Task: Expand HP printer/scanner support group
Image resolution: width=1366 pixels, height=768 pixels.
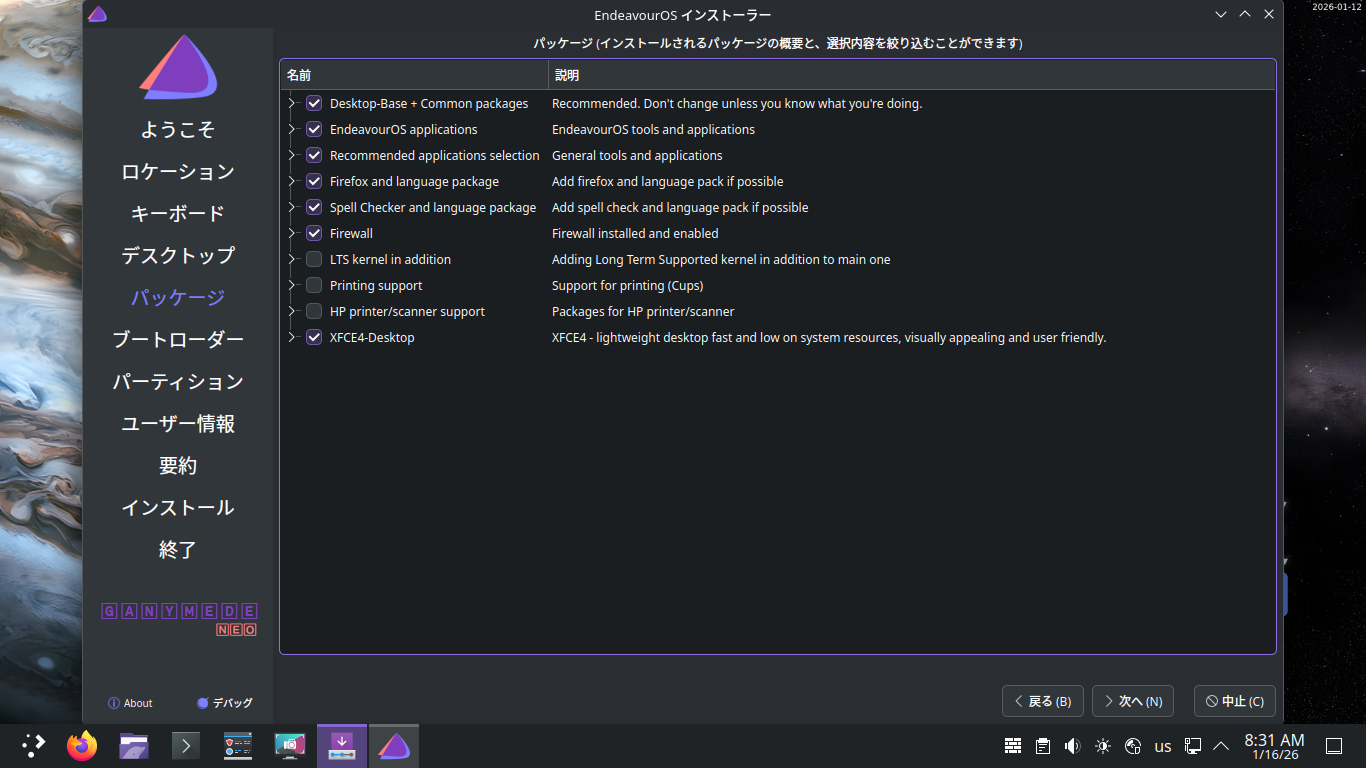Action: tap(293, 311)
